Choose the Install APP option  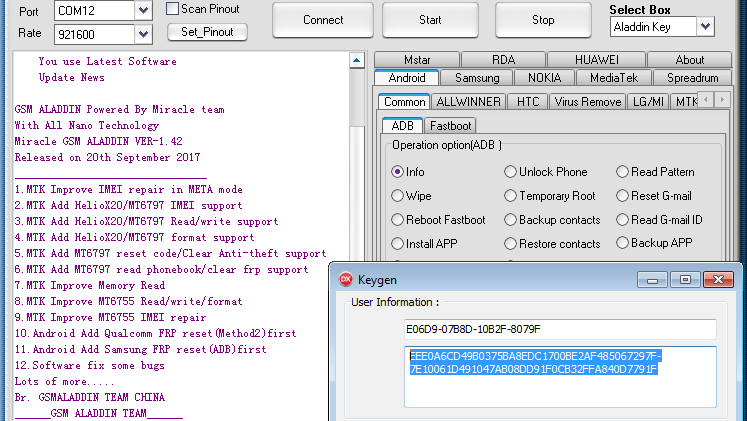click(397, 243)
